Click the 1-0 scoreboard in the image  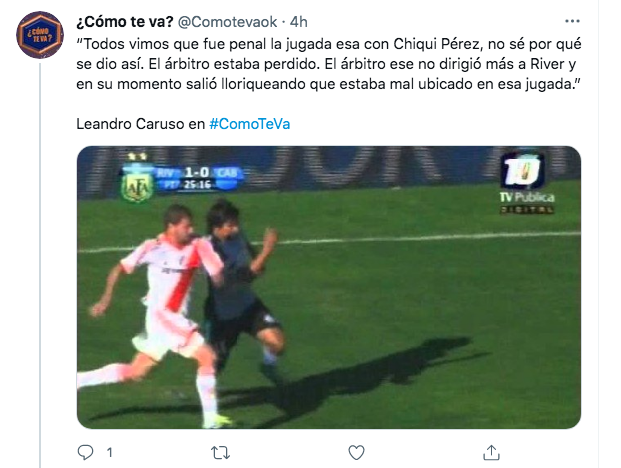(197, 172)
